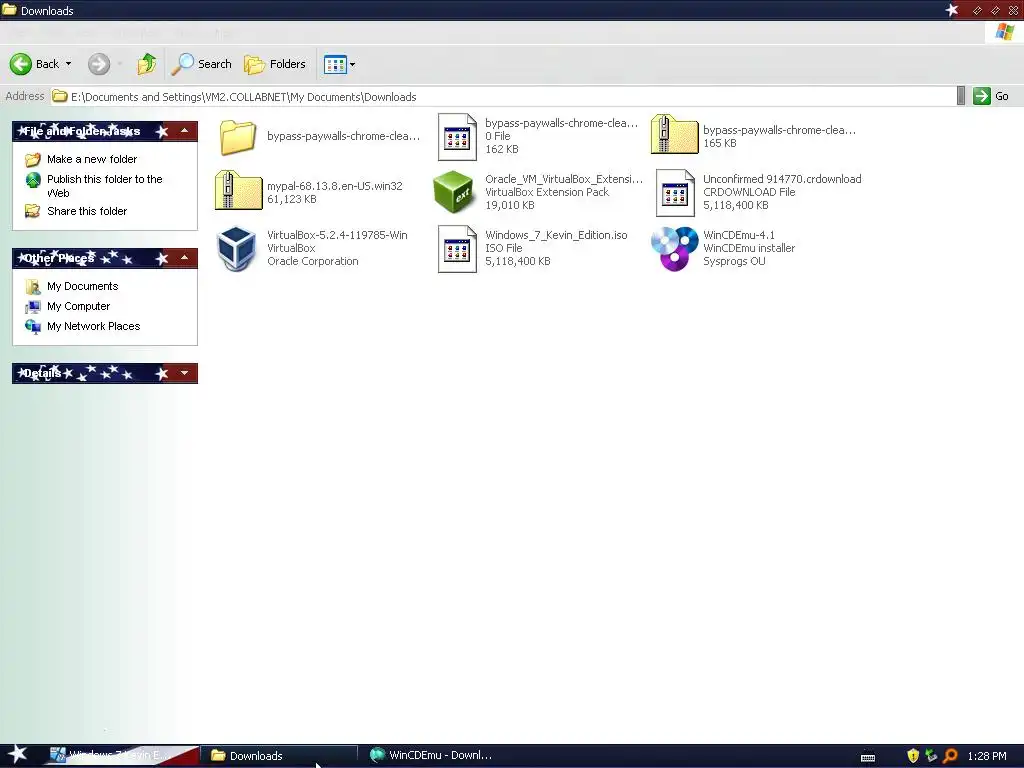Collapse the Other Places panel
The height and width of the screenshot is (768, 1024).
(185, 259)
